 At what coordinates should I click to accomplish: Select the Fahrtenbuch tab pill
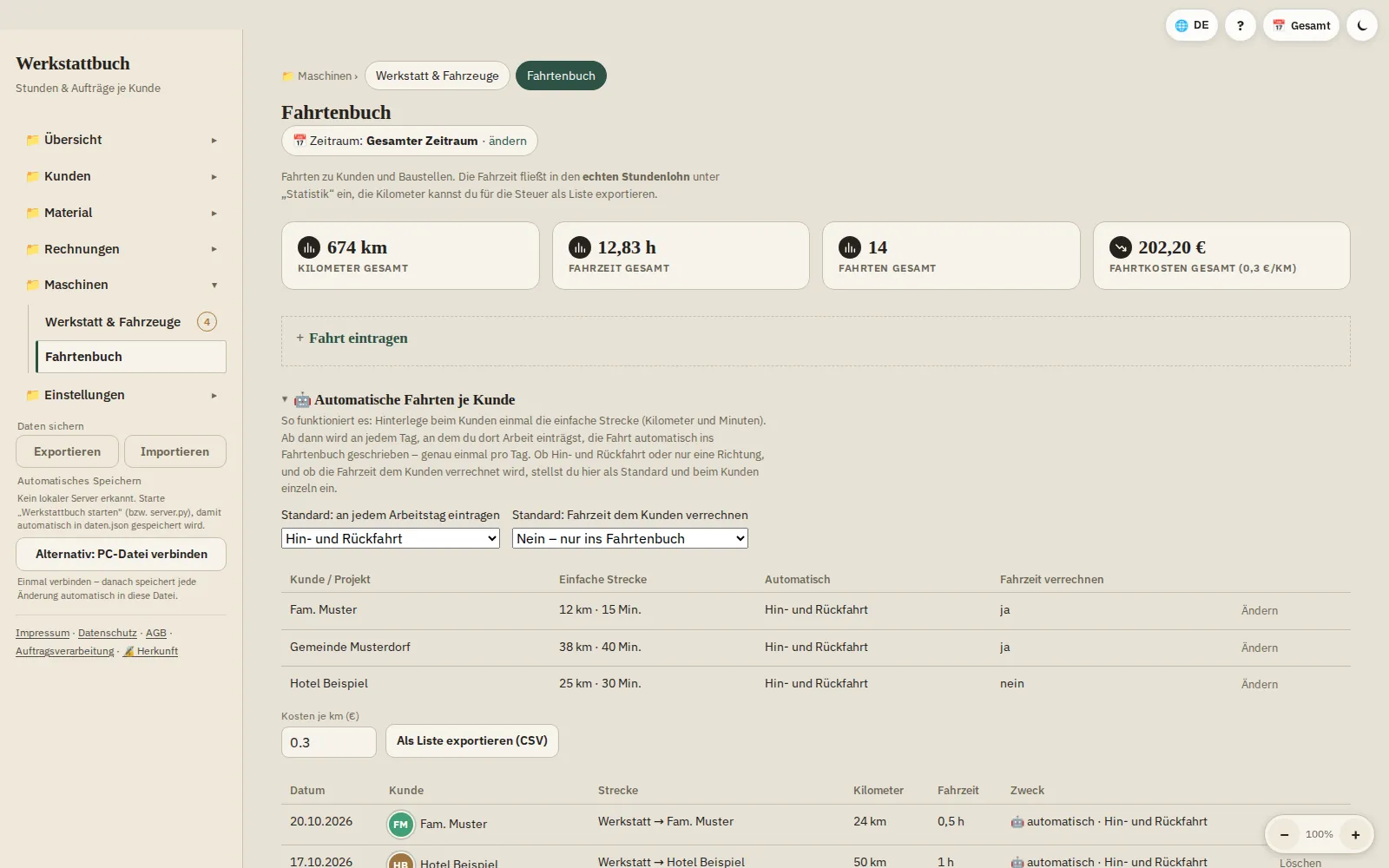(x=561, y=76)
